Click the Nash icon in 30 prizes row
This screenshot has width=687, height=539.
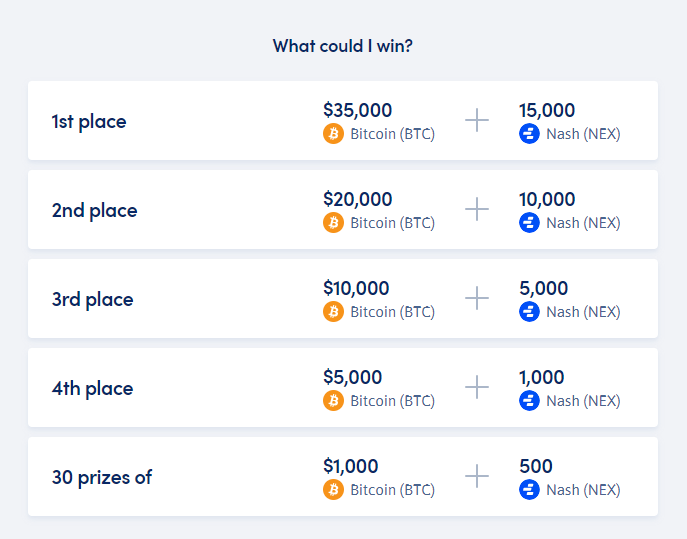pyautogui.click(x=529, y=489)
